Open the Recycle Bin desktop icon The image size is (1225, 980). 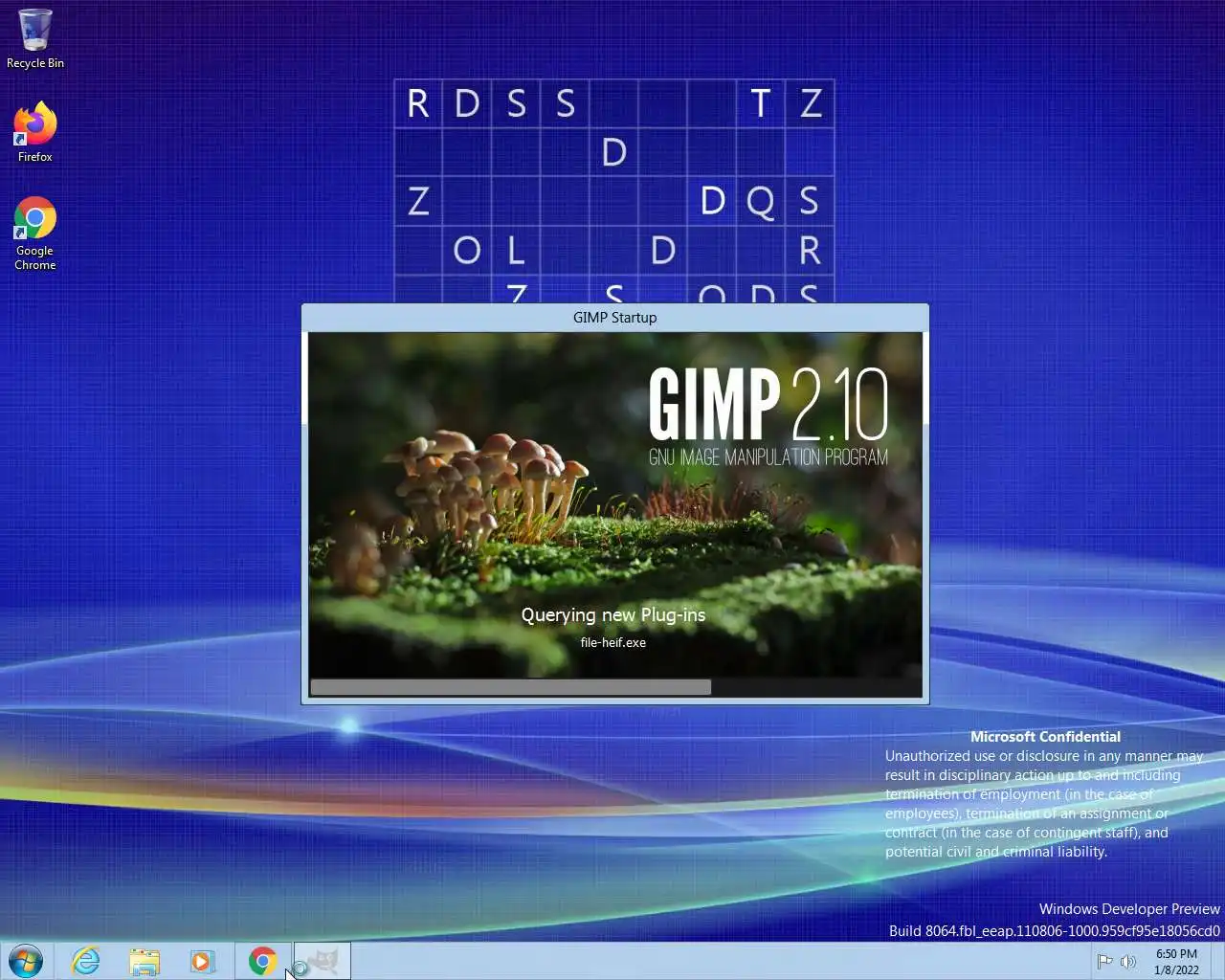(35, 39)
